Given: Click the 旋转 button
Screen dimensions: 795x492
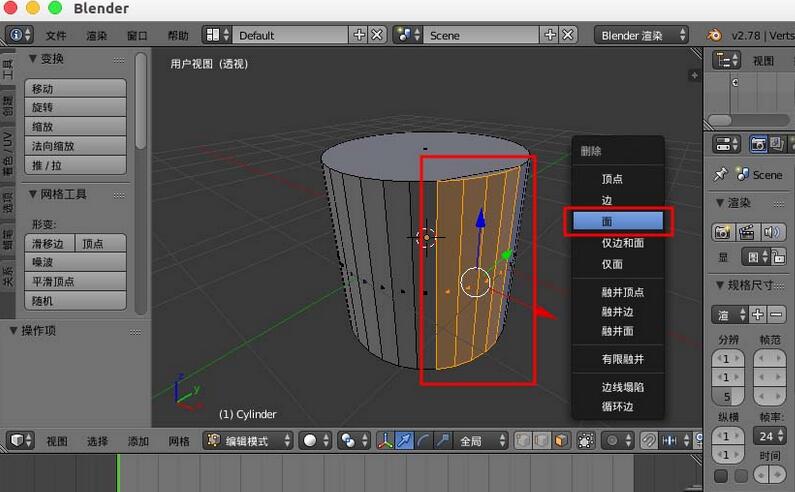Looking at the screenshot, I should [x=75, y=107].
